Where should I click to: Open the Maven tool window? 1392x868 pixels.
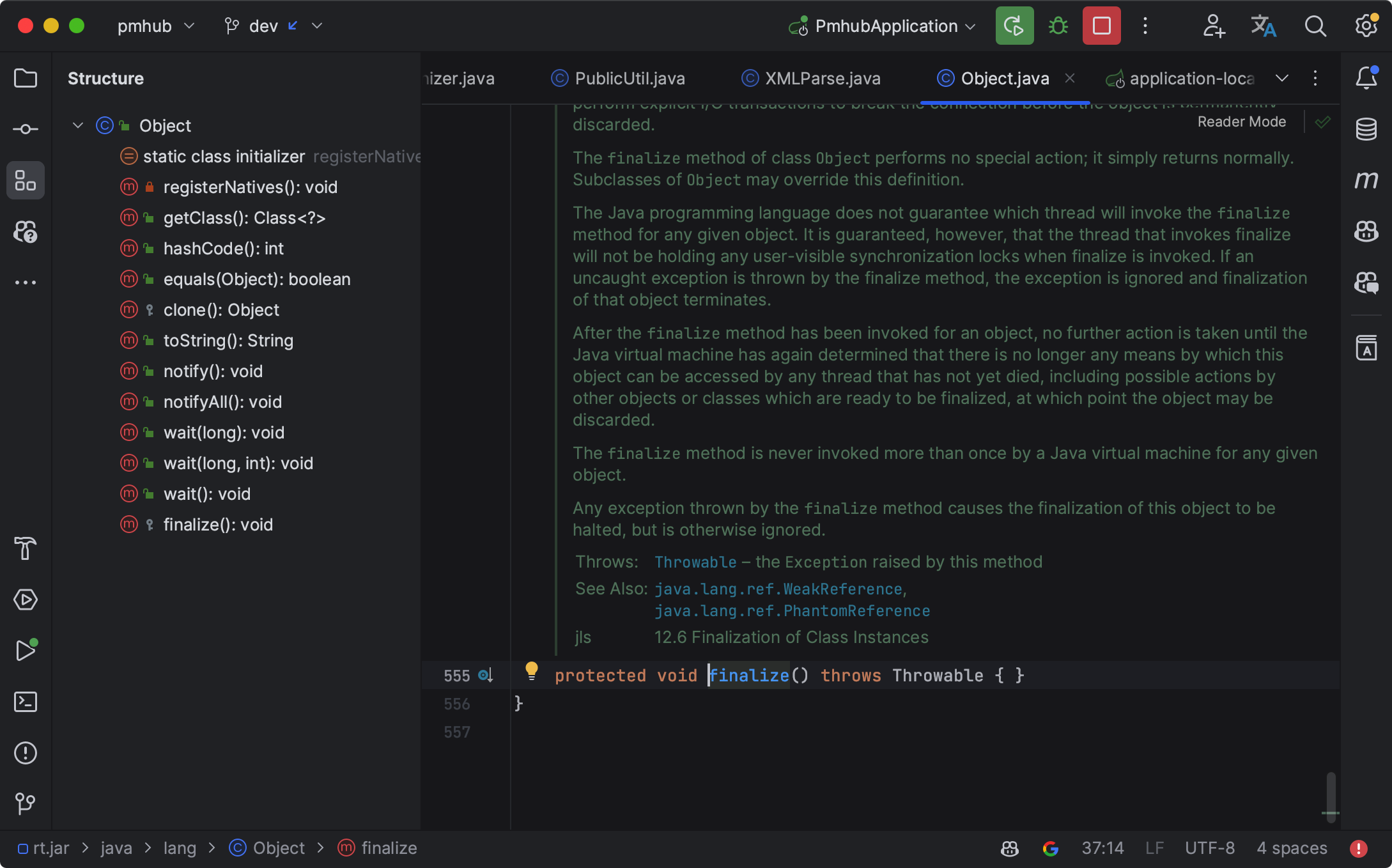1366,180
